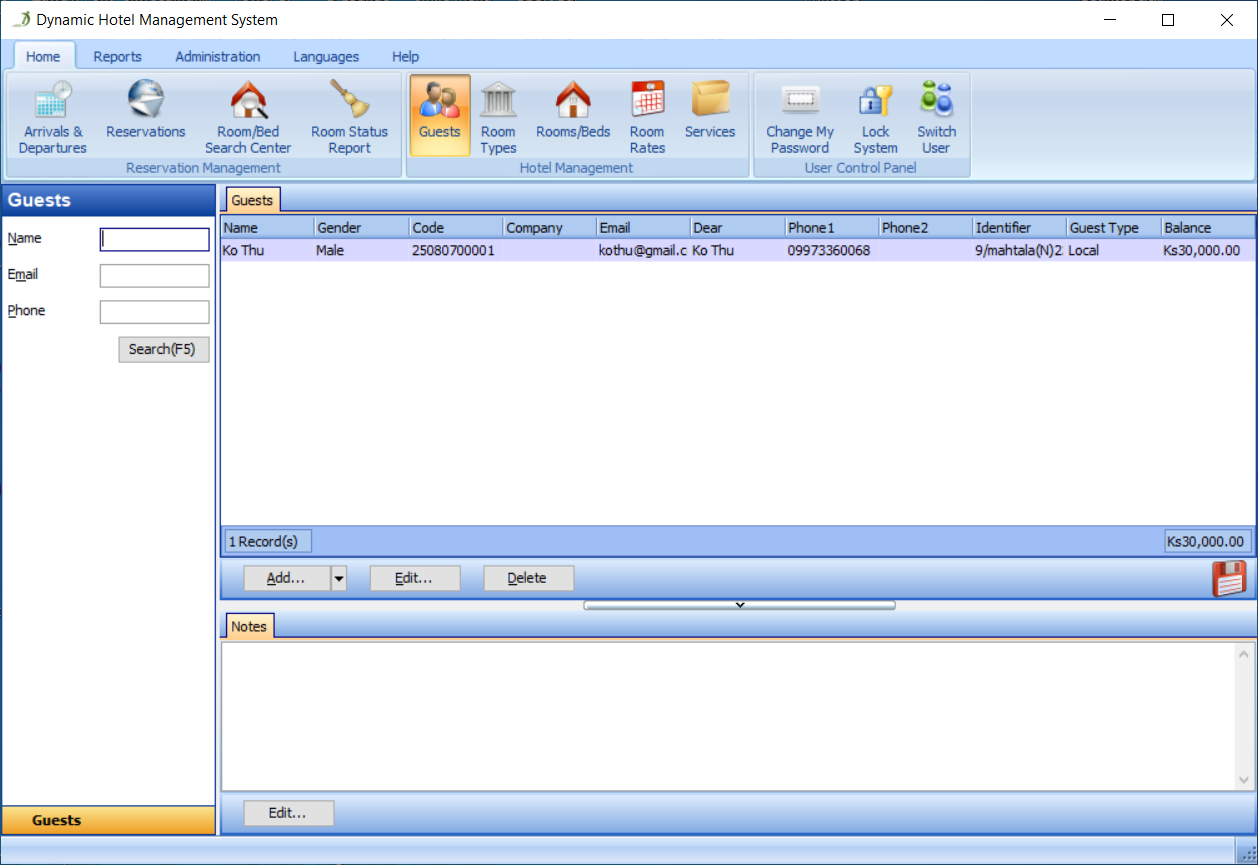The image size is (1258, 865).
Task: Collapse the Notes panel using splitter chevron
Action: [x=739, y=605]
